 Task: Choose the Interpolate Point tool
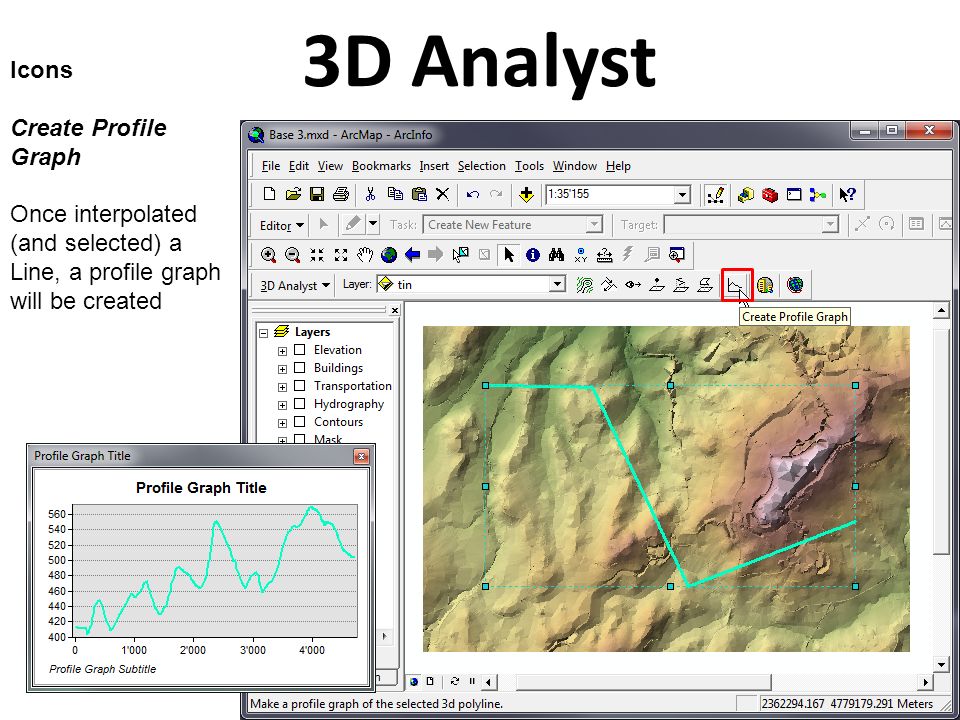pyautogui.click(x=657, y=285)
